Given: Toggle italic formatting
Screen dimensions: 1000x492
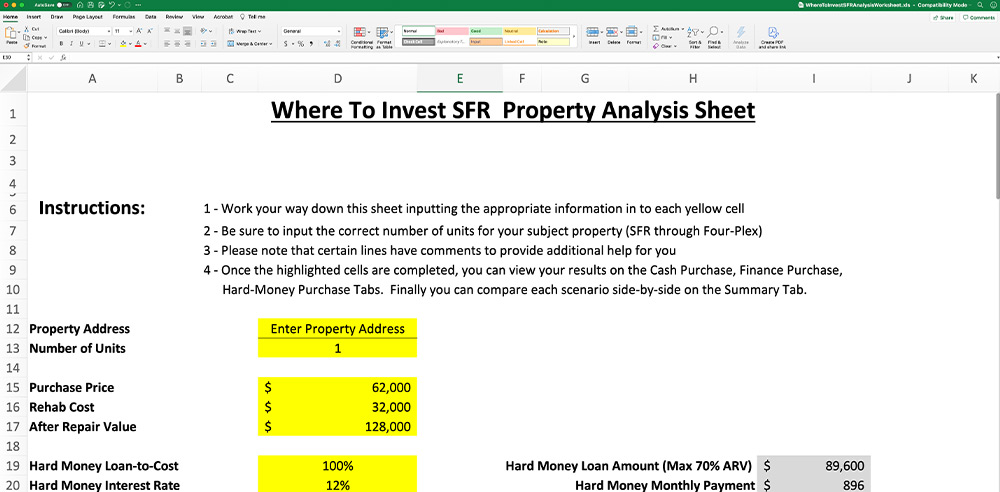Looking at the screenshot, I should 73,44.
